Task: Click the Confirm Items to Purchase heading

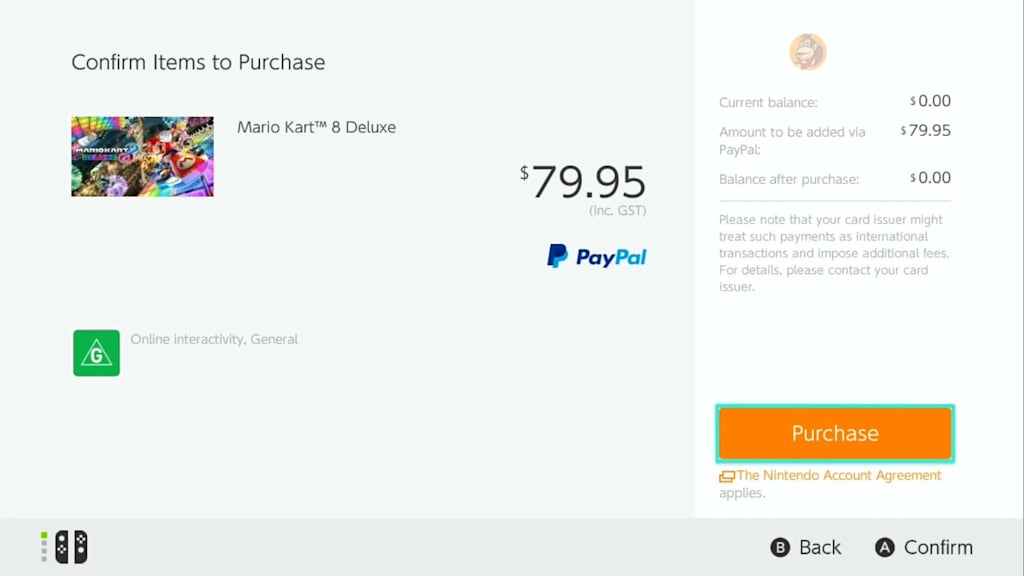Action: (198, 62)
